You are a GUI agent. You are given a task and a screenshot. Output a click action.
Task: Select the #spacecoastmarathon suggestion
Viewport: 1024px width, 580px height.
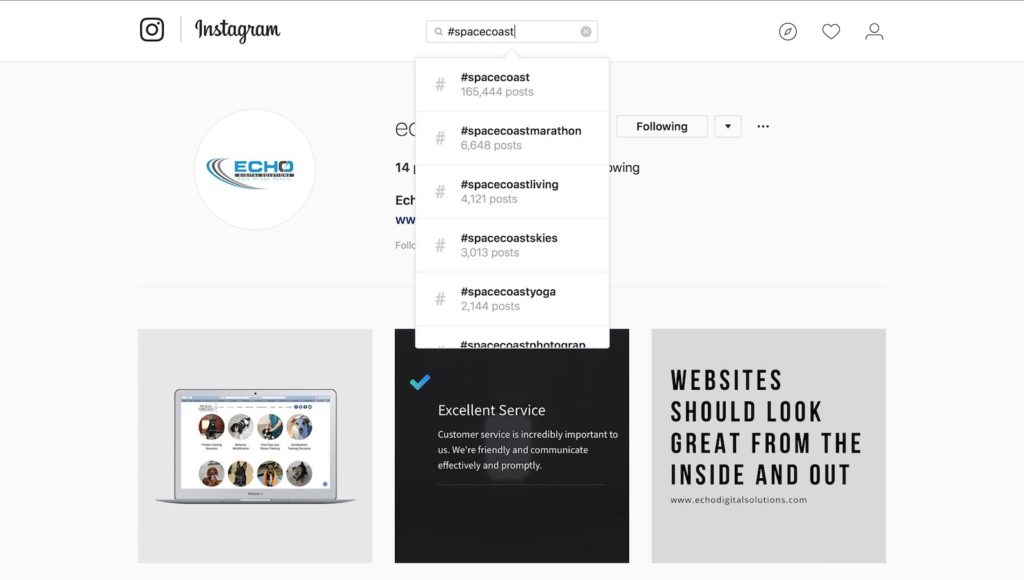pos(512,138)
